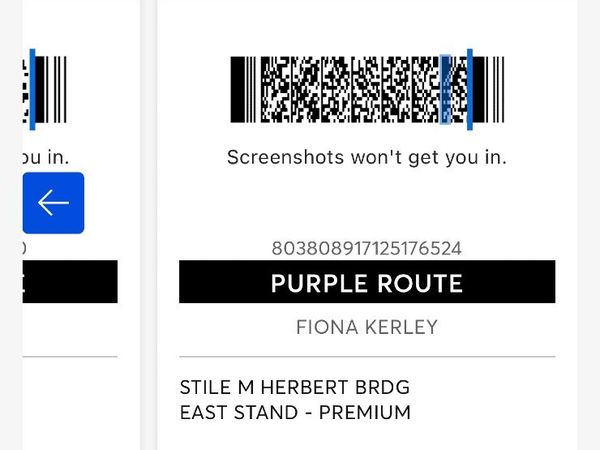
Task: Click the faded blue highlight strip inside the barcode
Action: click(445, 90)
